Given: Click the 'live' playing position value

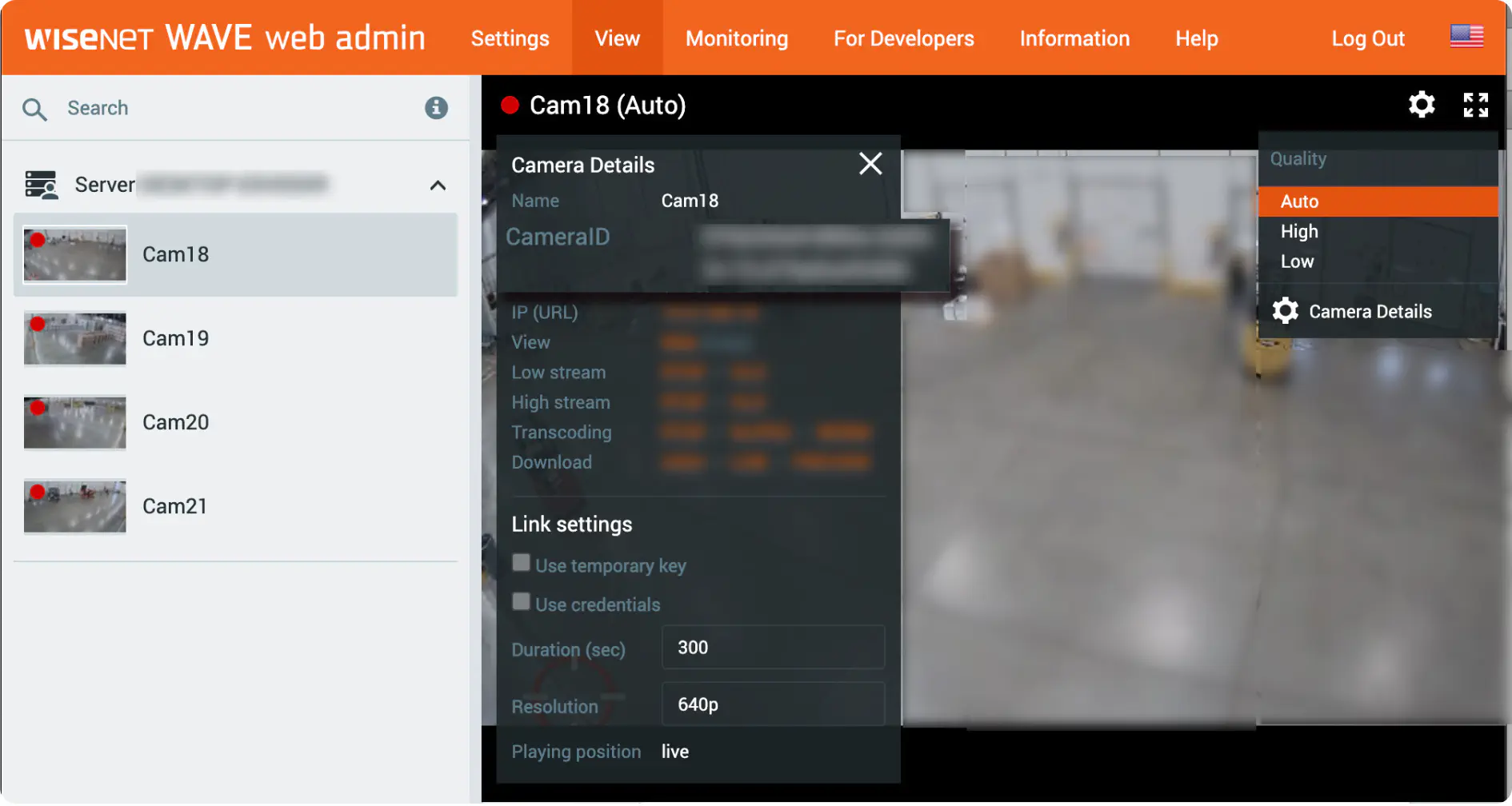Looking at the screenshot, I should (x=674, y=752).
